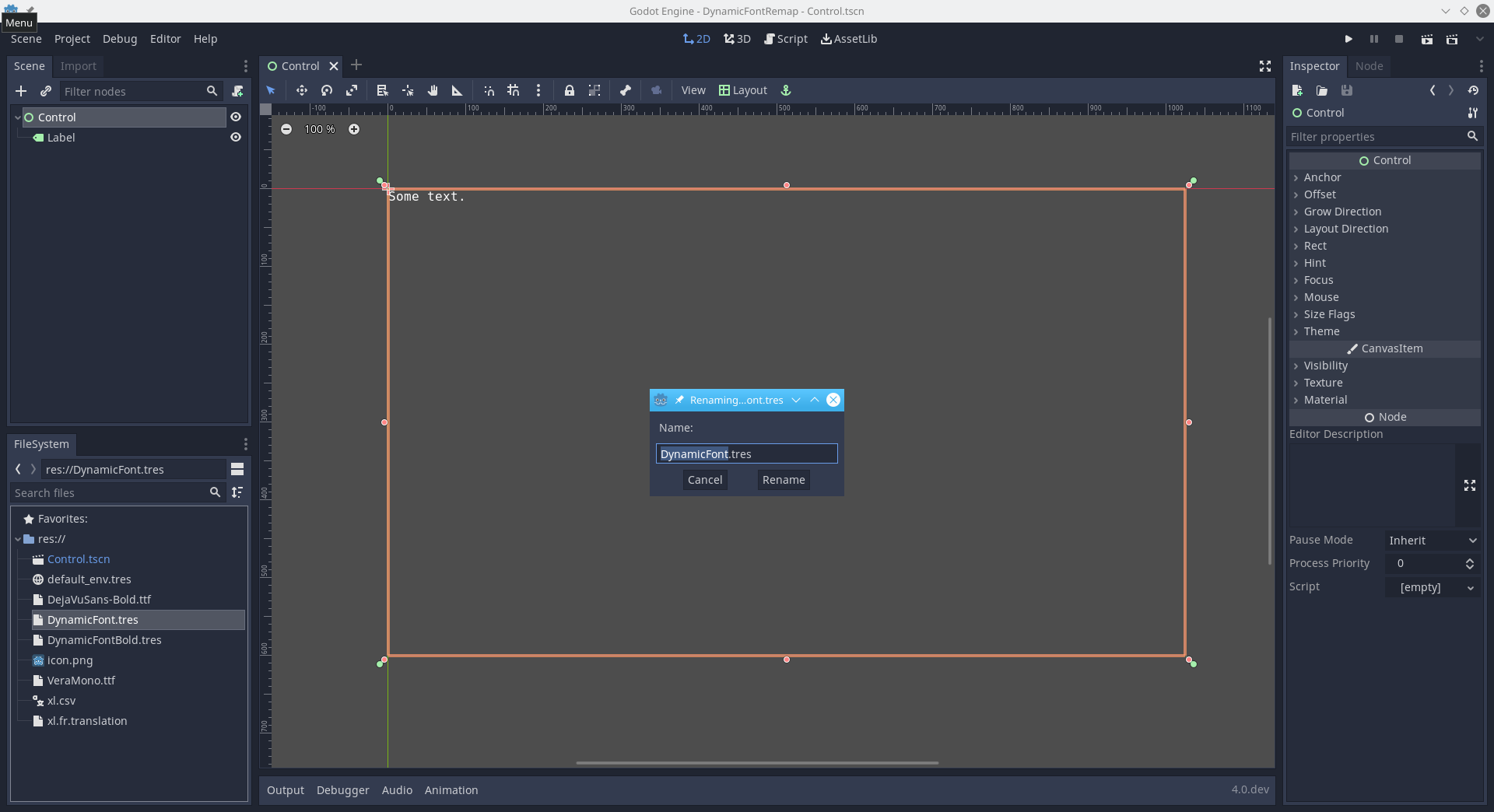Image resolution: width=1494 pixels, height=812 pixels.
Task: Select the Move tool in the canvas toolbar
Action: 302,90
